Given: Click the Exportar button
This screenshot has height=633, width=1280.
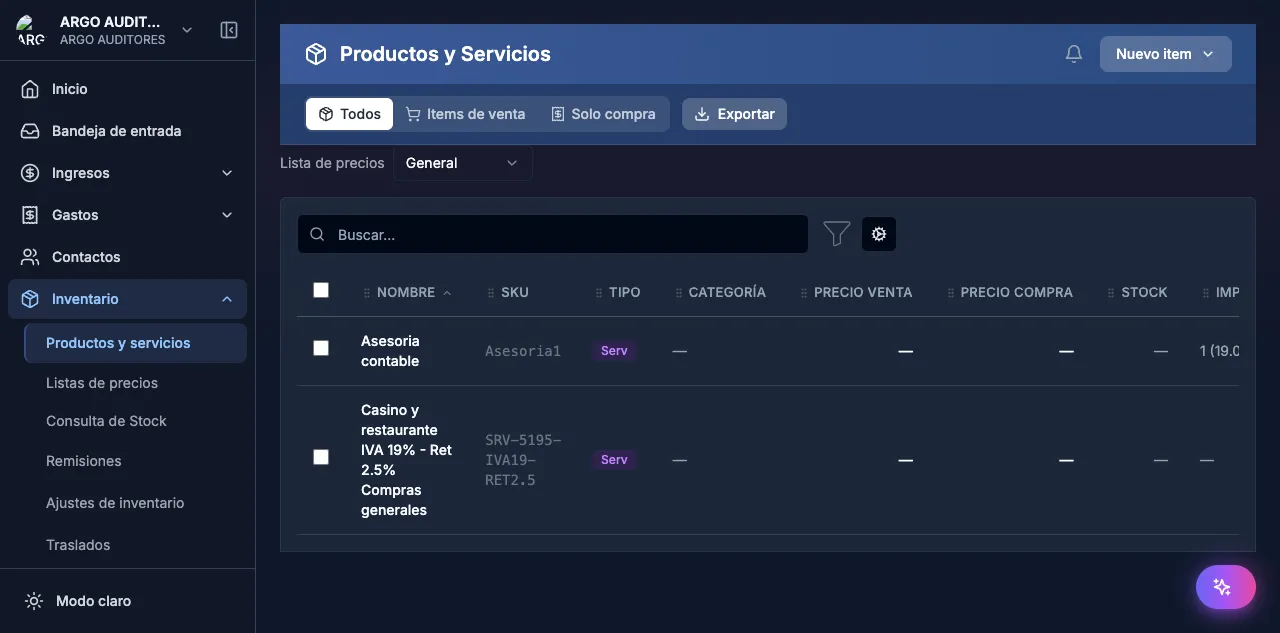Looking at the screenshot, I should (734, 113).
